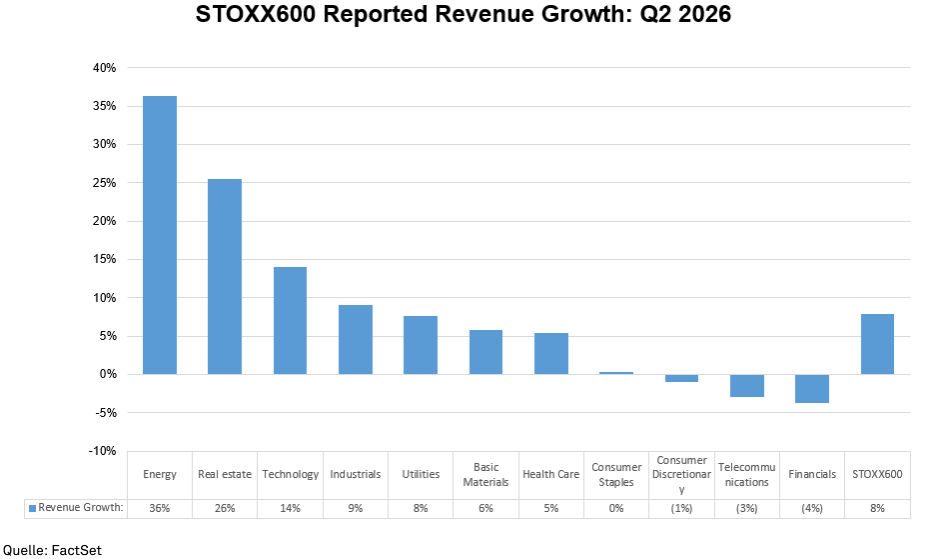This screenshot has width=927, height=559.
Task: Click the -10% y-axis label
Action: point(103,451)
